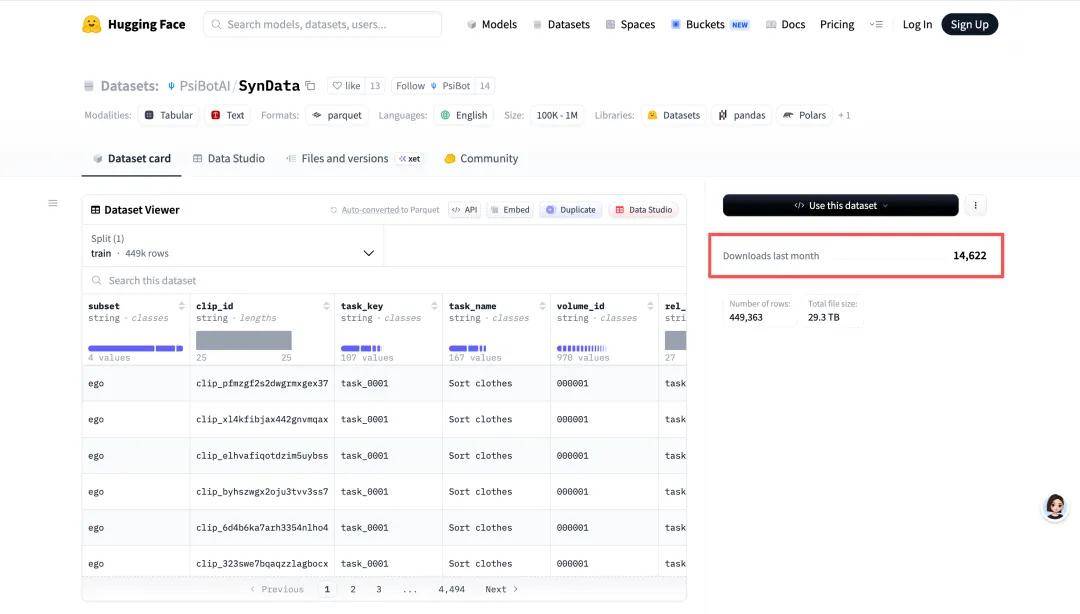Image resolution: width=1080 pixels, height=614 pixels.
Task: Sort the volume_id column
Action: (650, 306)
